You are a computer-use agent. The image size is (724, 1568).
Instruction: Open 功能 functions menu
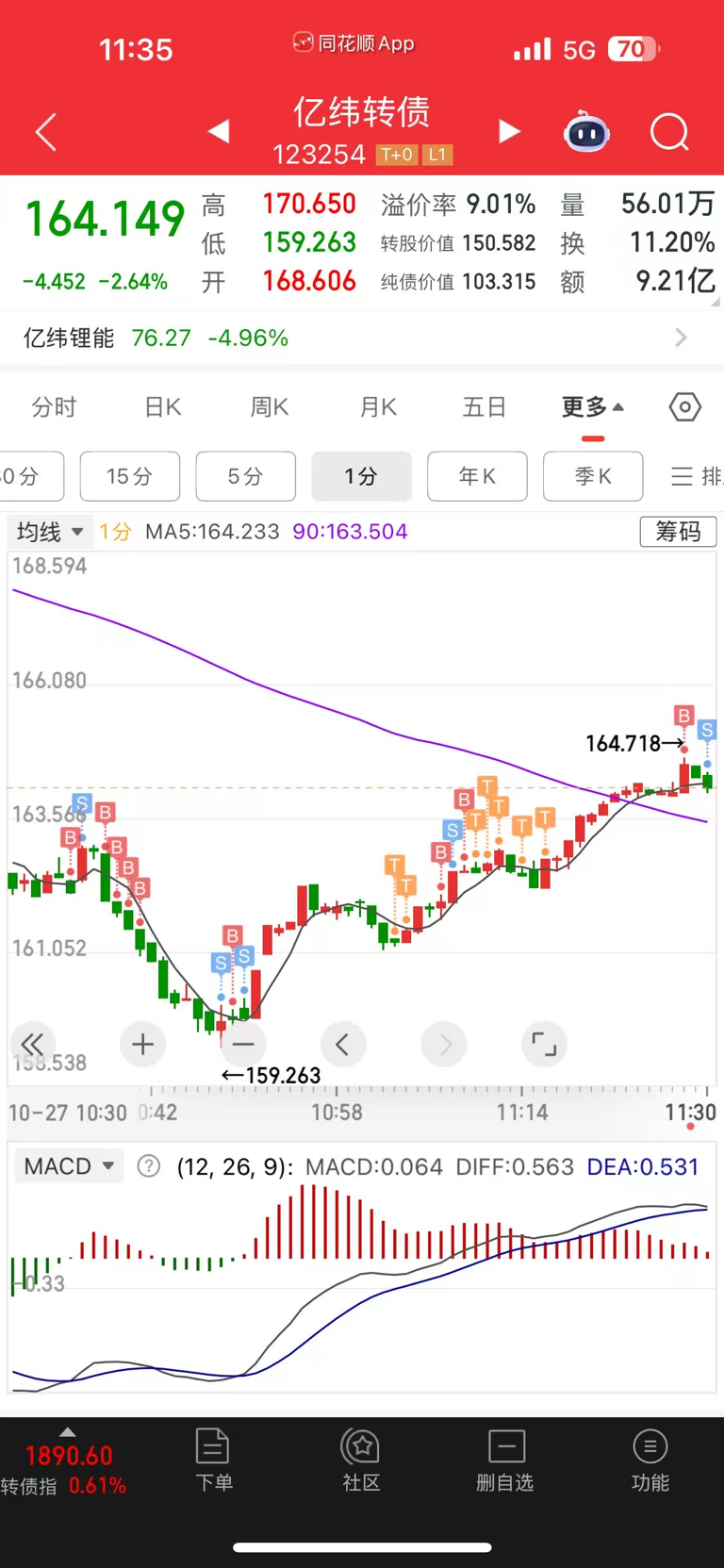pyautogui.click(x=650, y=1460)
